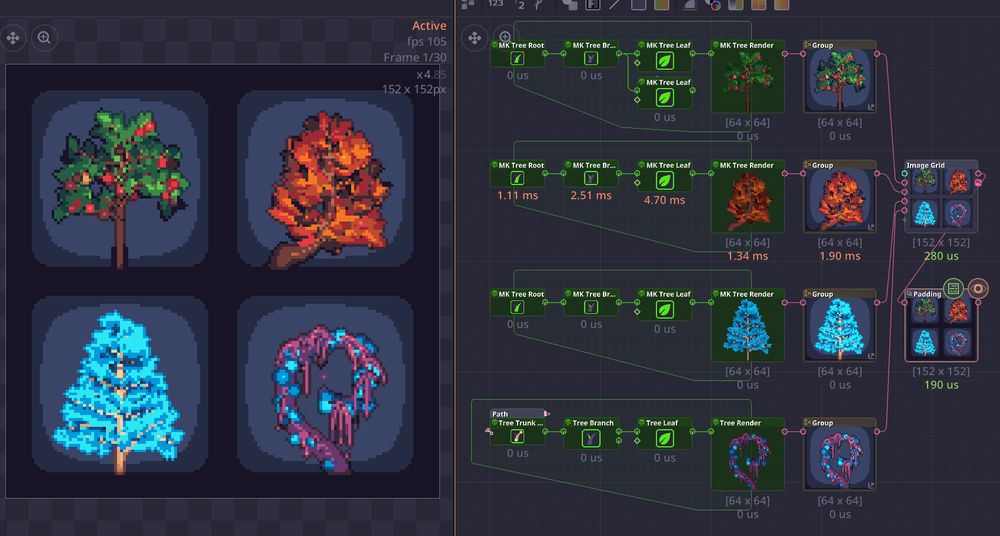Select the Path node above Tree Trunk
Image resolution: width=1000 pixels, height=536 pixels.
point(517,413)
